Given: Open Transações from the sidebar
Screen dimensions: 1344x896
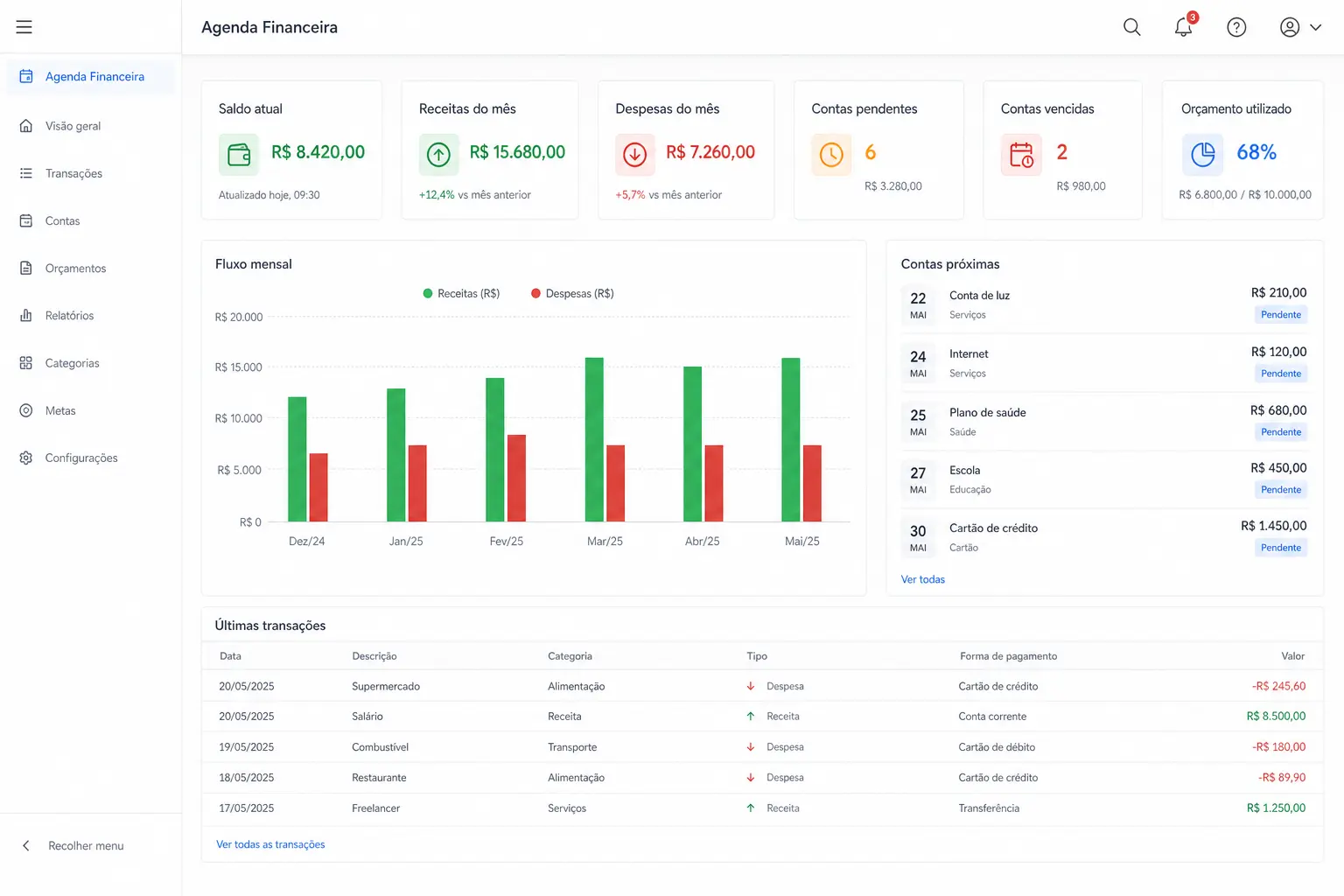Looking at the screenshot, I should click(91, 173).
